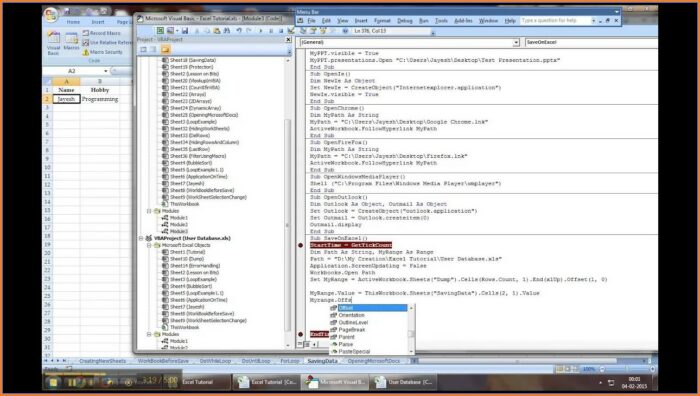Viewport: 700px width, 396px height.
Task: Open Microsoft Visual Basic taskbar button
Action: click(336, 382)
